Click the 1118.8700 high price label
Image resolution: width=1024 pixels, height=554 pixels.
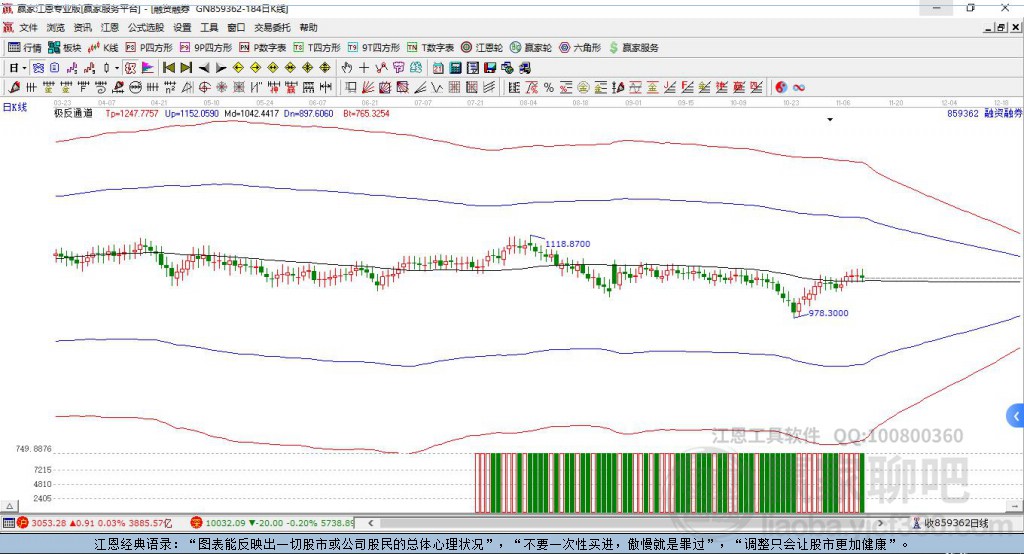[568, 244]
